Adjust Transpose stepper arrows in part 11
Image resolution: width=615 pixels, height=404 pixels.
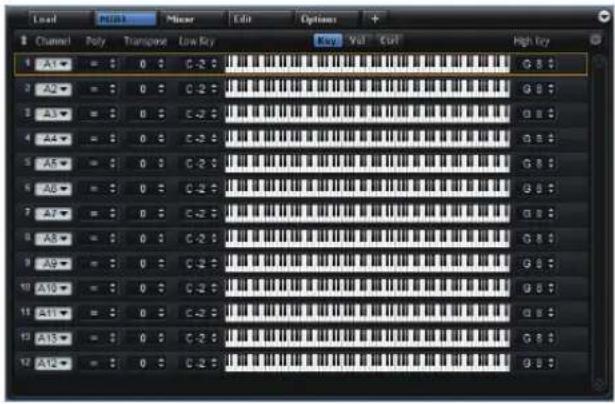[x=161, y=313]
